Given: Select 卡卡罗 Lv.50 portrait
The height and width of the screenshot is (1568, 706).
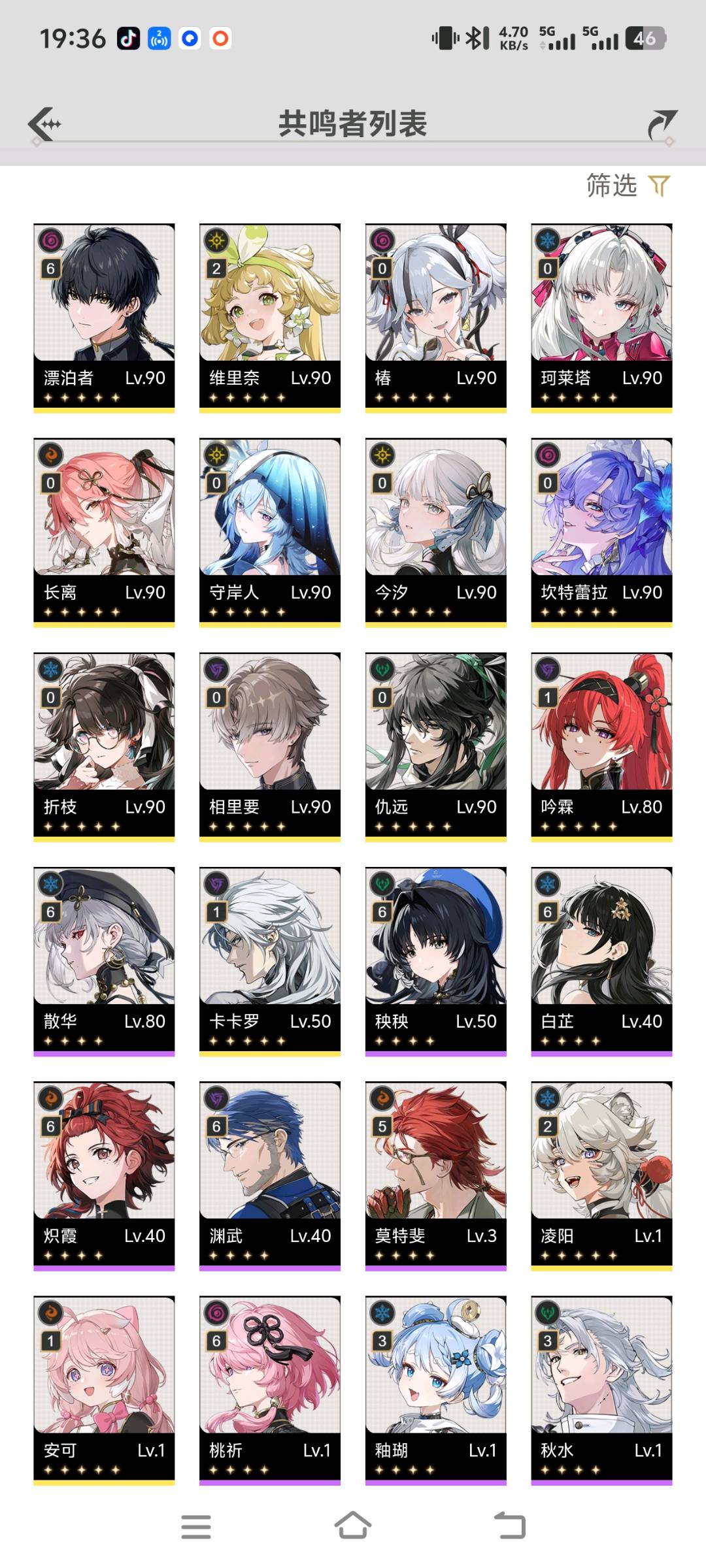Looking at the screenshot, I should click(270, 962).
